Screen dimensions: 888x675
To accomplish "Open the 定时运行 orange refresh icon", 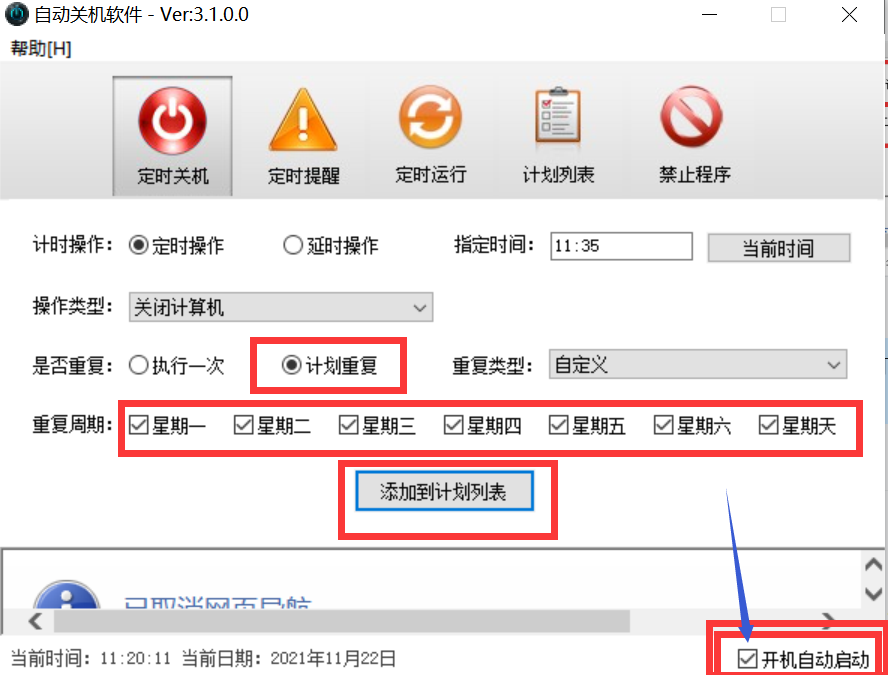I will 430,117.
